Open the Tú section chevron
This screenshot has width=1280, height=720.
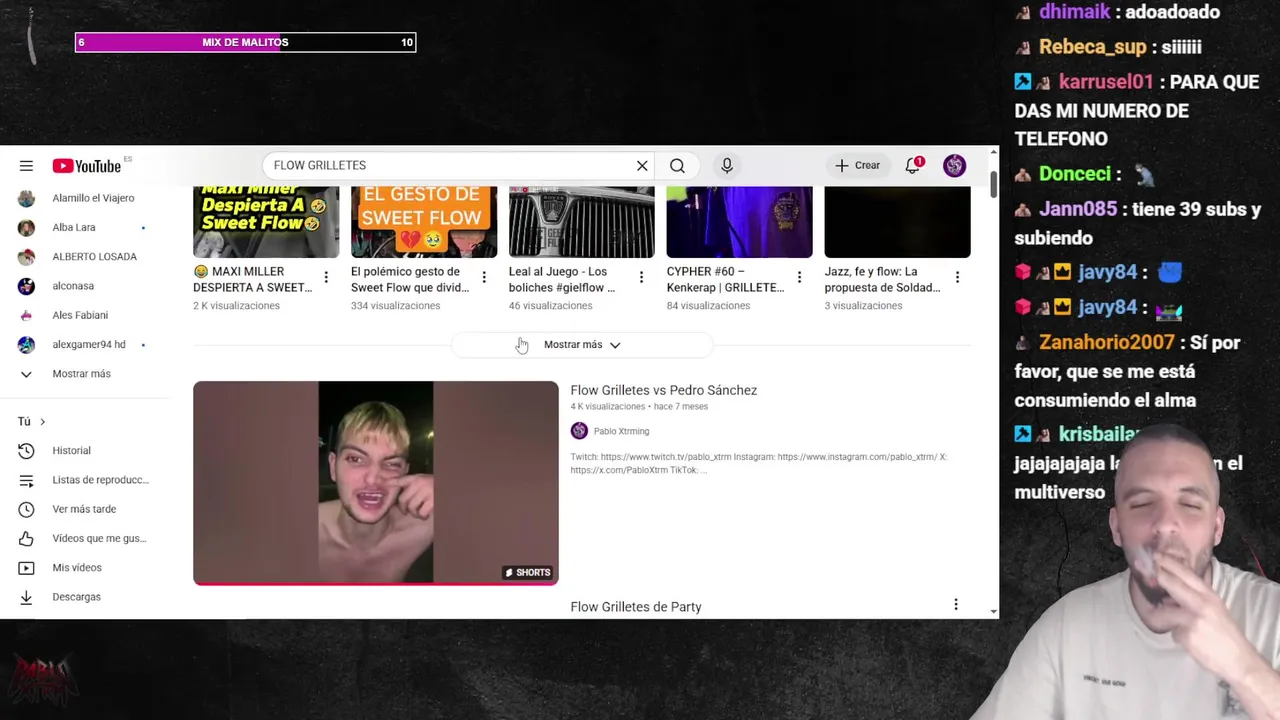click(42, 422)
